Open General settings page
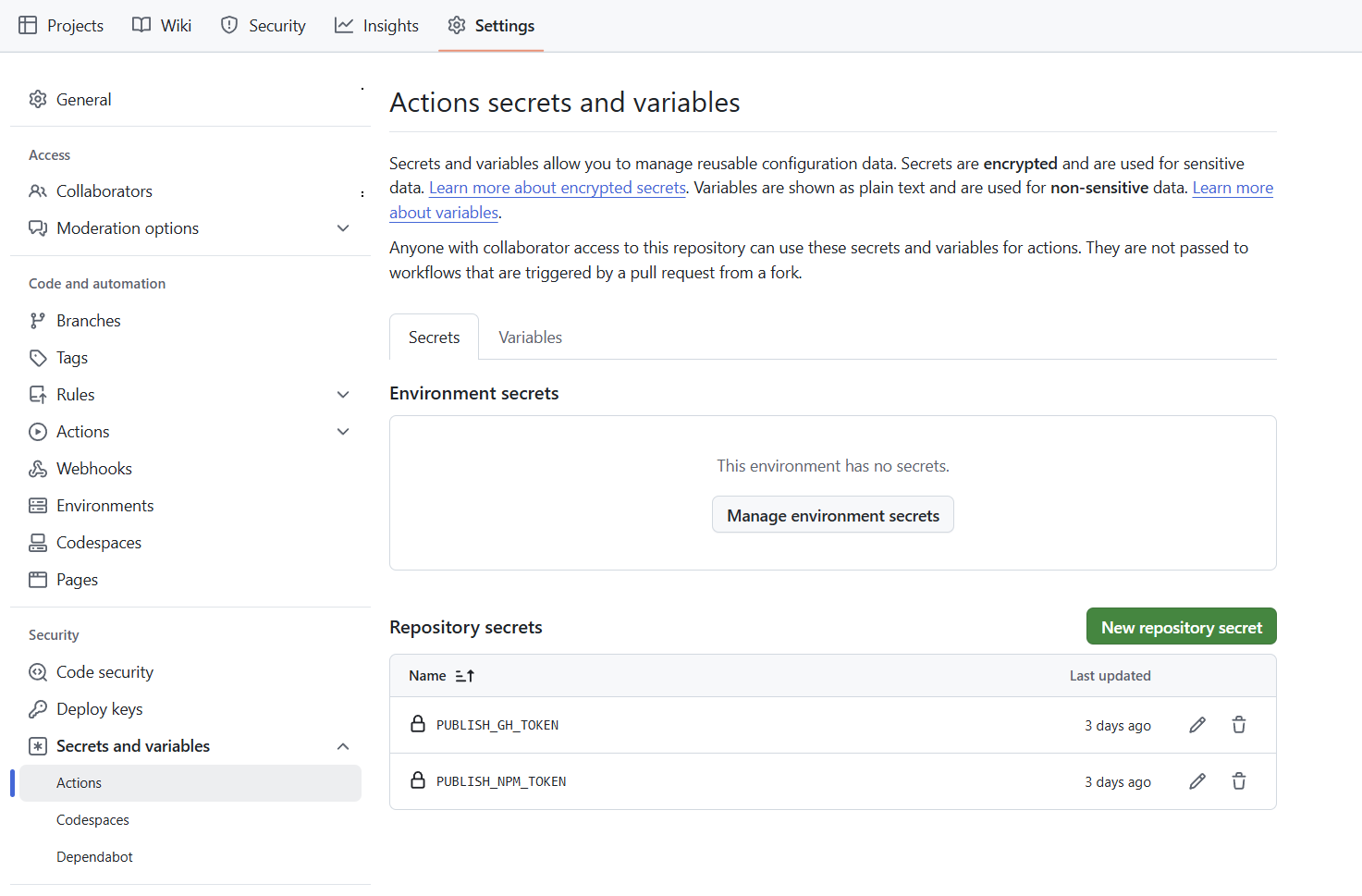1362x896 pixels. pyautogui.click(x=190, y=99)
